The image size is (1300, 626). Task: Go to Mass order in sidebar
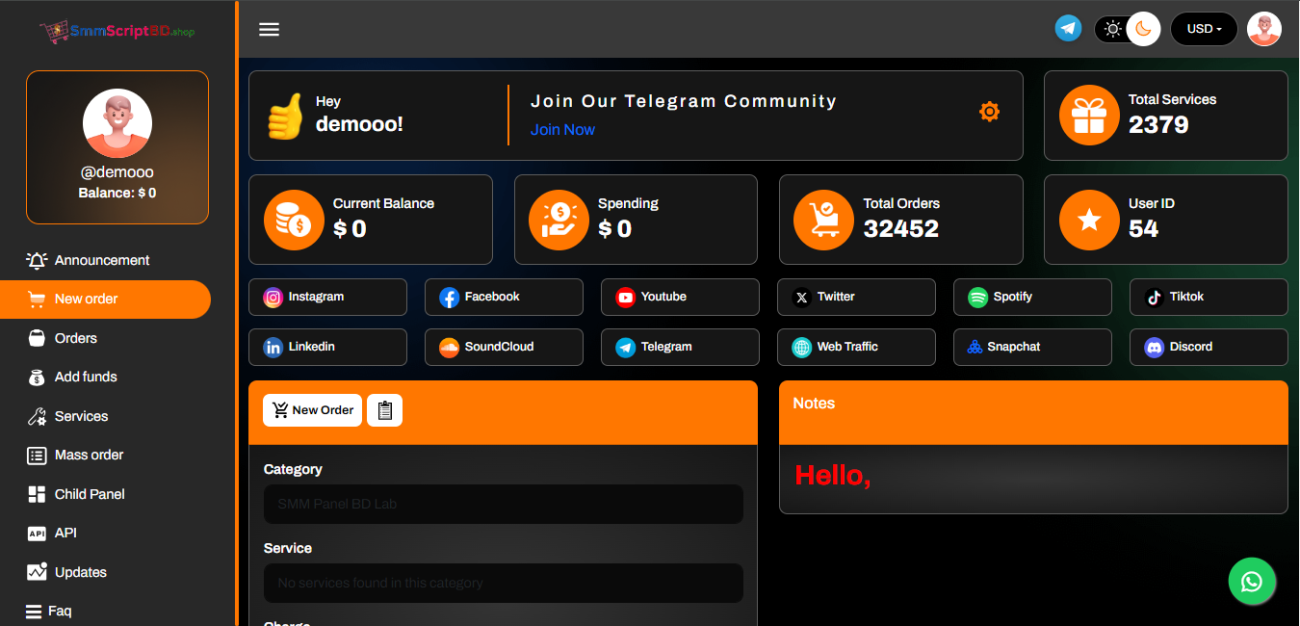point(89,455)
